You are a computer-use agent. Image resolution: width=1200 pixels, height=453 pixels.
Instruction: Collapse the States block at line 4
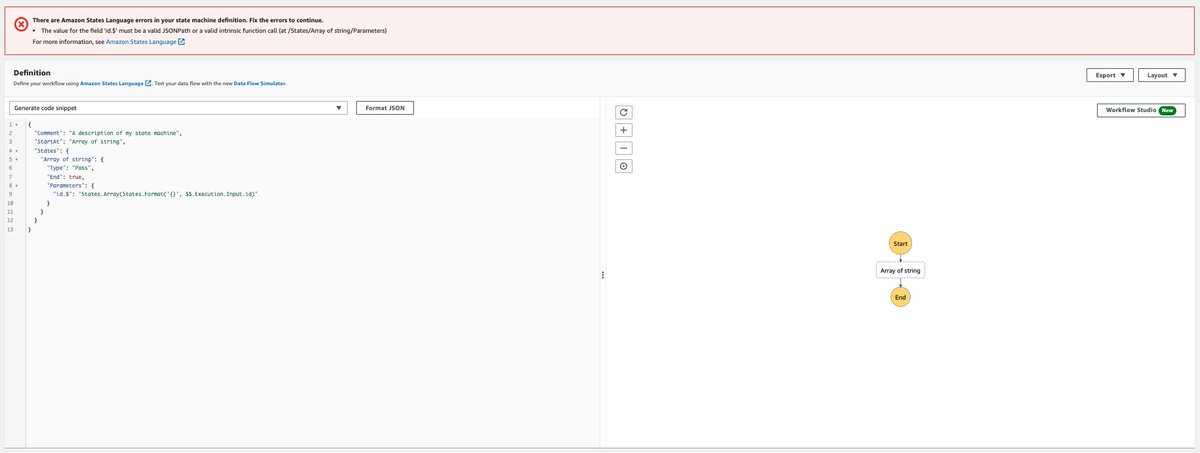click(19, 150)
